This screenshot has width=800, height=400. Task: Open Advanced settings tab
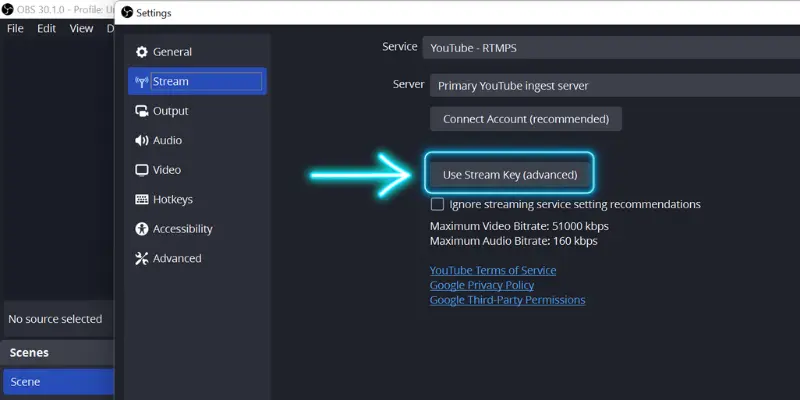pos(197,258)
